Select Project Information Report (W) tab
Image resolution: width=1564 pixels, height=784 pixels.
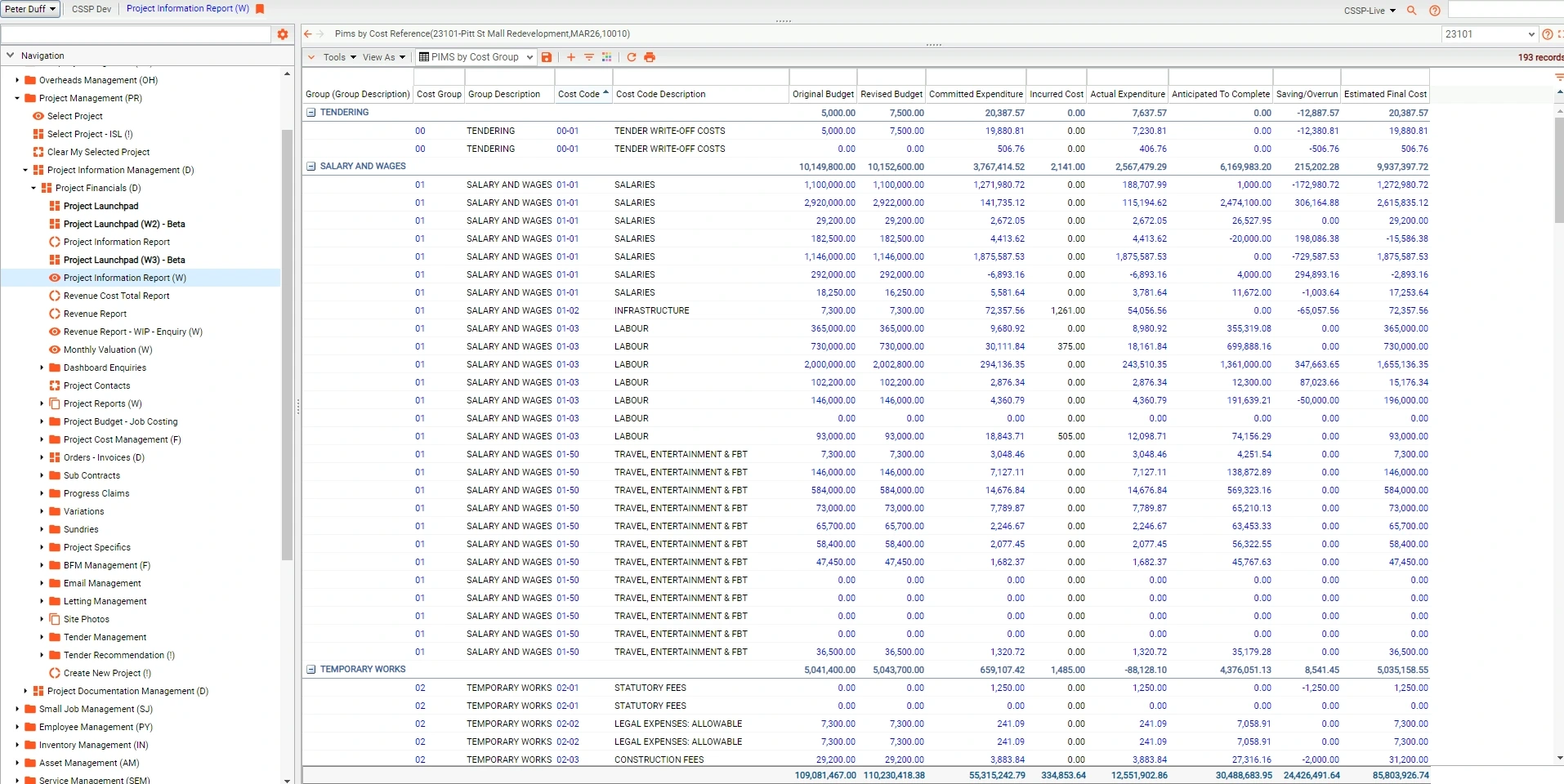pos(188,9)
